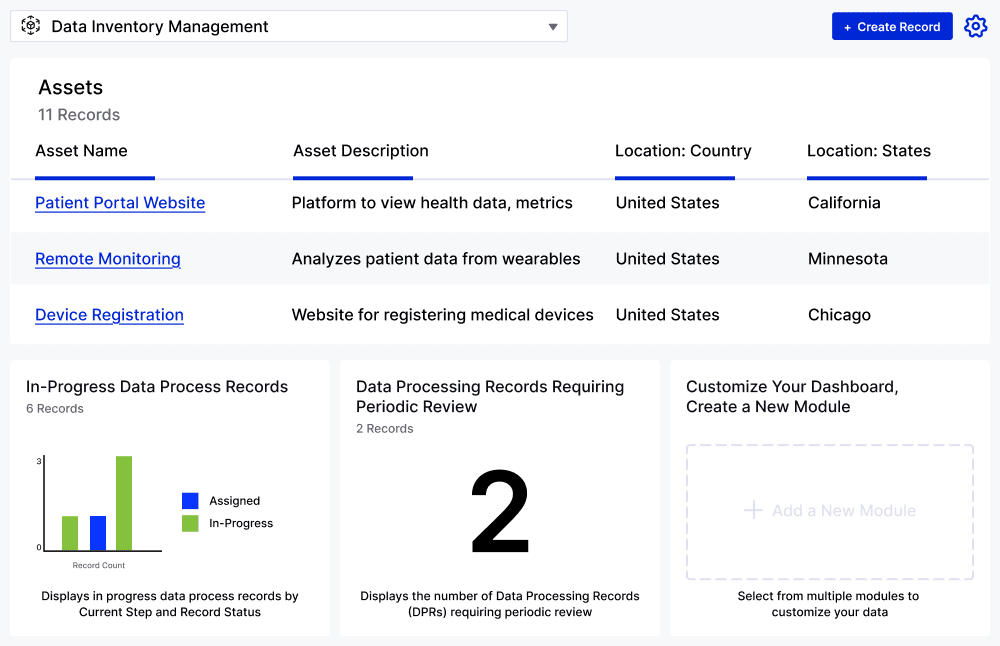Click the tallest green In-Progress bar

point(123,500)
